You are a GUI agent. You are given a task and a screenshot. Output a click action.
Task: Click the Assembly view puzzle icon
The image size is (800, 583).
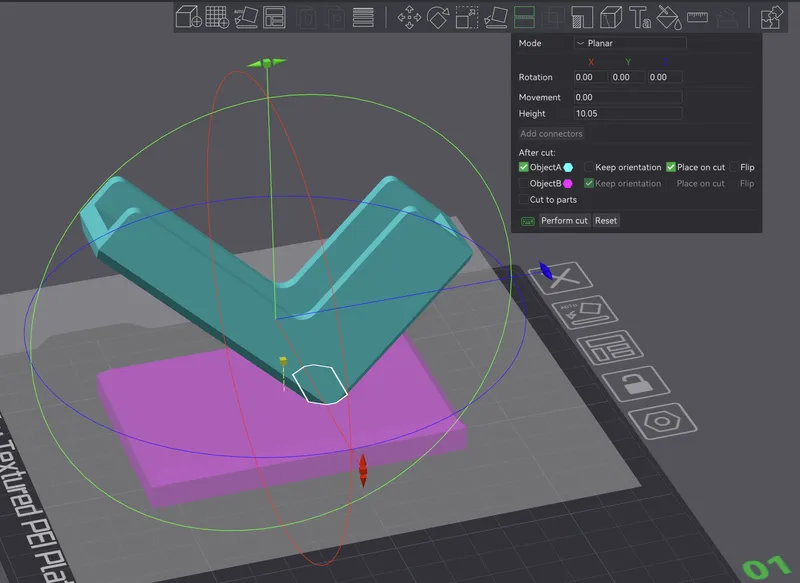(x=771, y=17)
